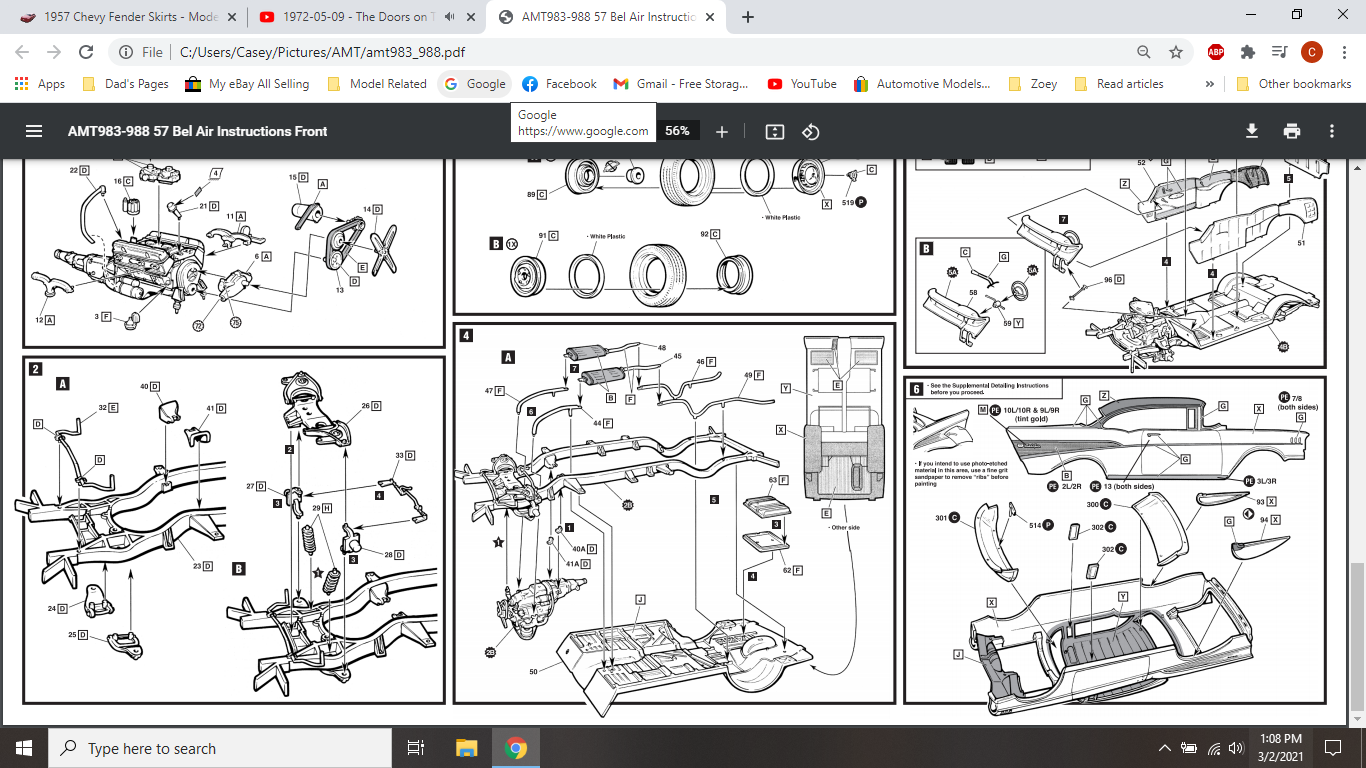Viewport: 1366px width, 768px height.
Task: Open the volume control in system tray
Action: coord(1236,748)
